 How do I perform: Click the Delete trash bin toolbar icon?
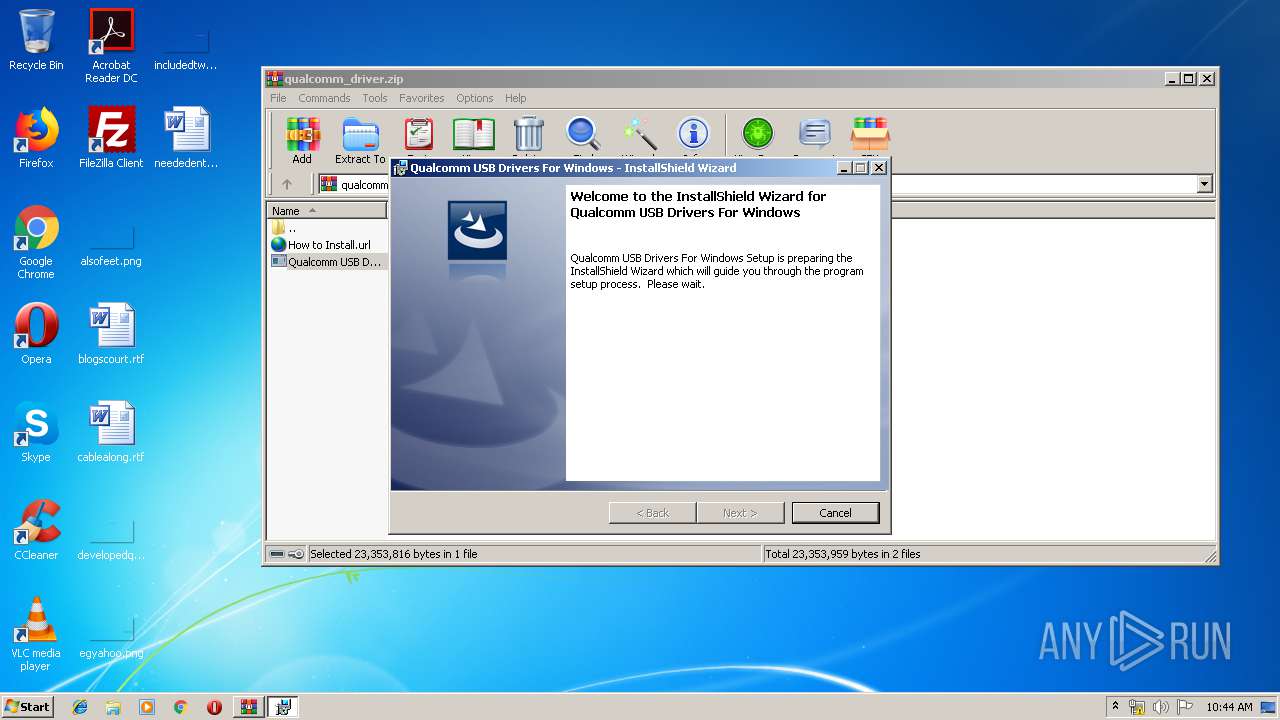528,134
